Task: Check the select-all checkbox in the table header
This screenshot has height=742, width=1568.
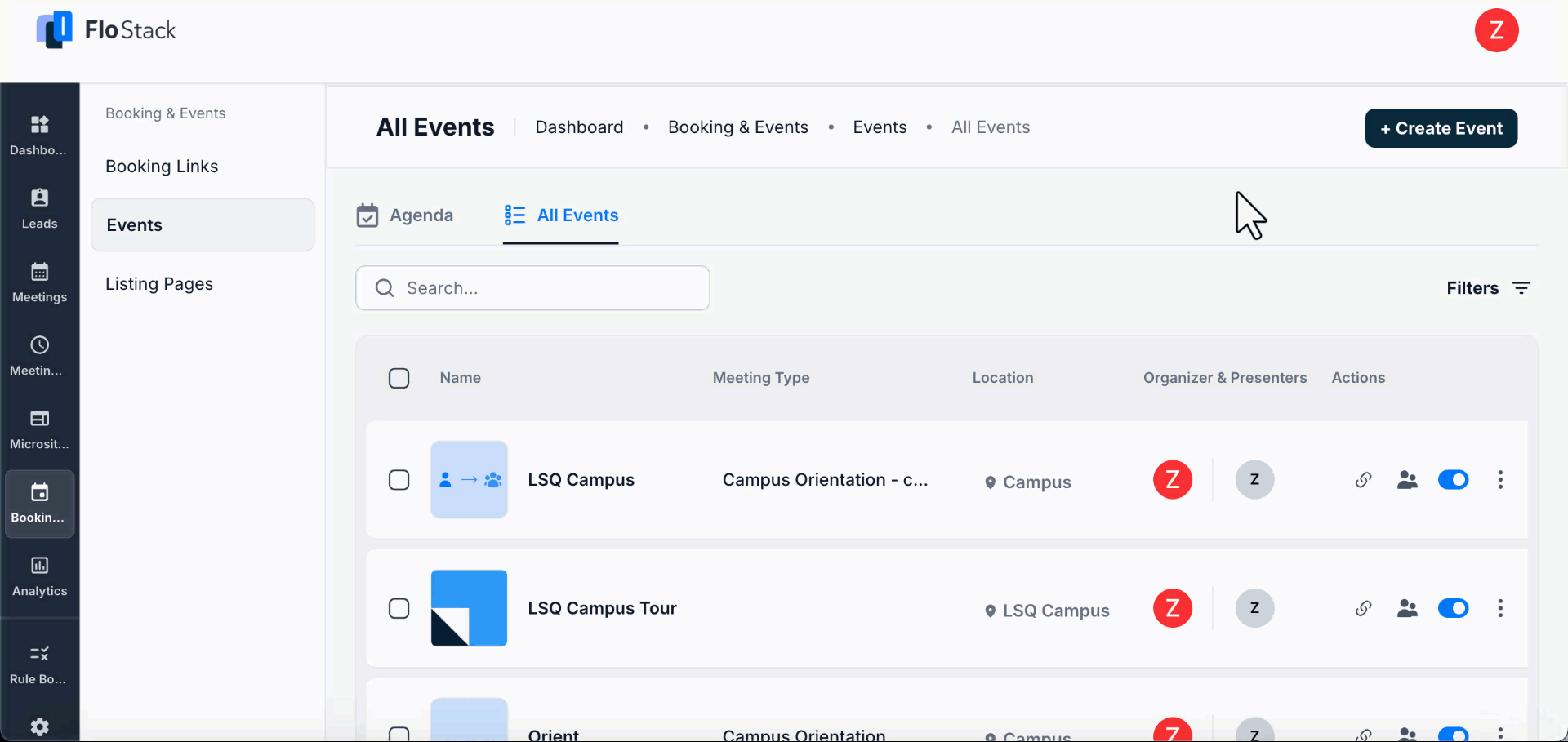Action: coord(399,378)
